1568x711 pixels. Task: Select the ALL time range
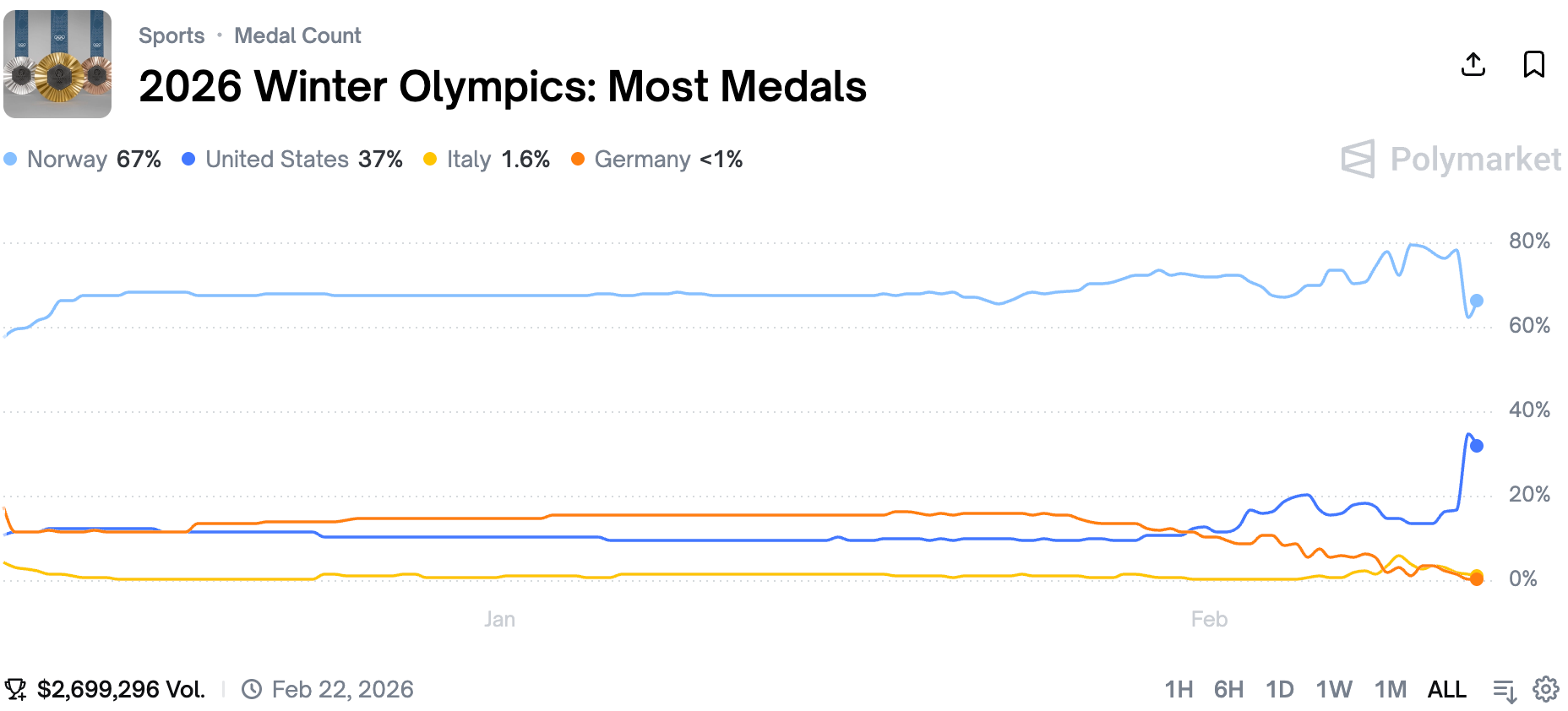click(x=1446, y=690)
